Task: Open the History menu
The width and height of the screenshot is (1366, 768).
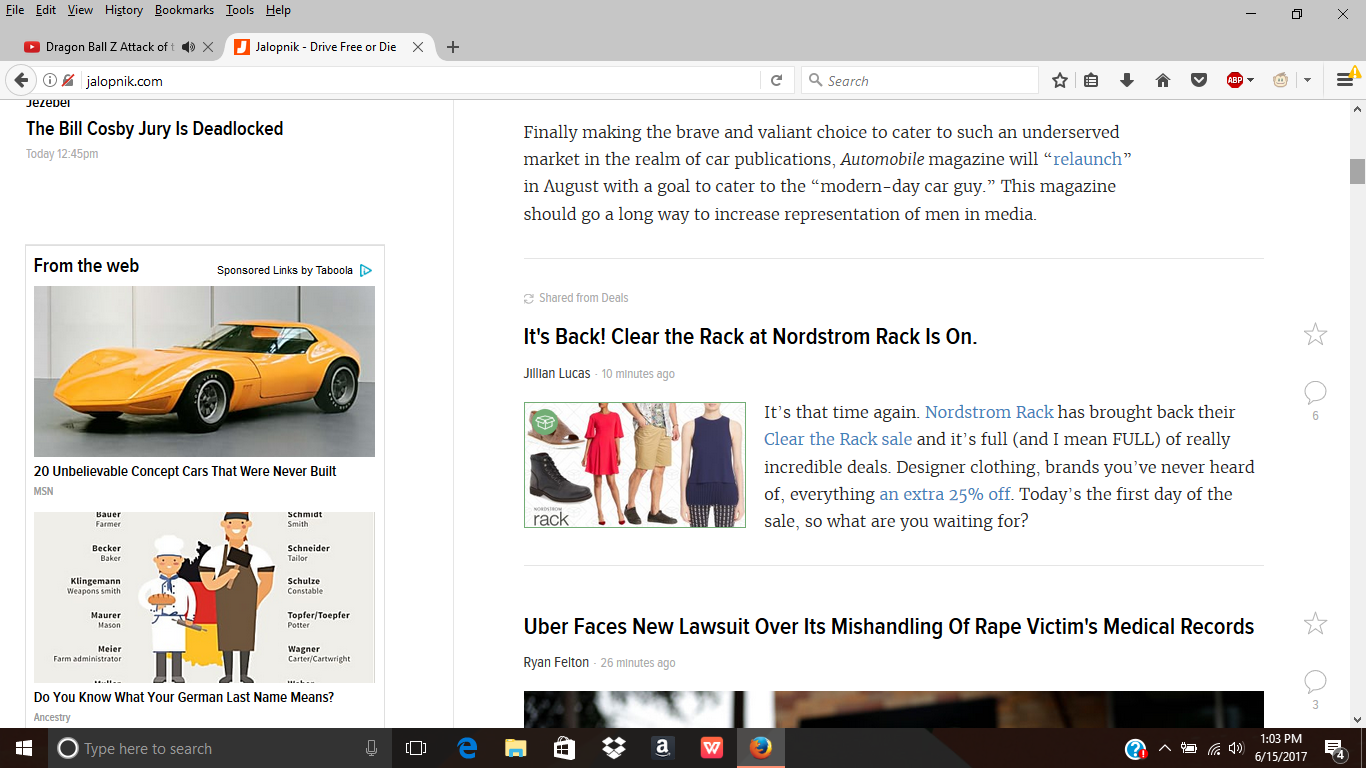Action: pyautogui.click(x=124, y=10)
